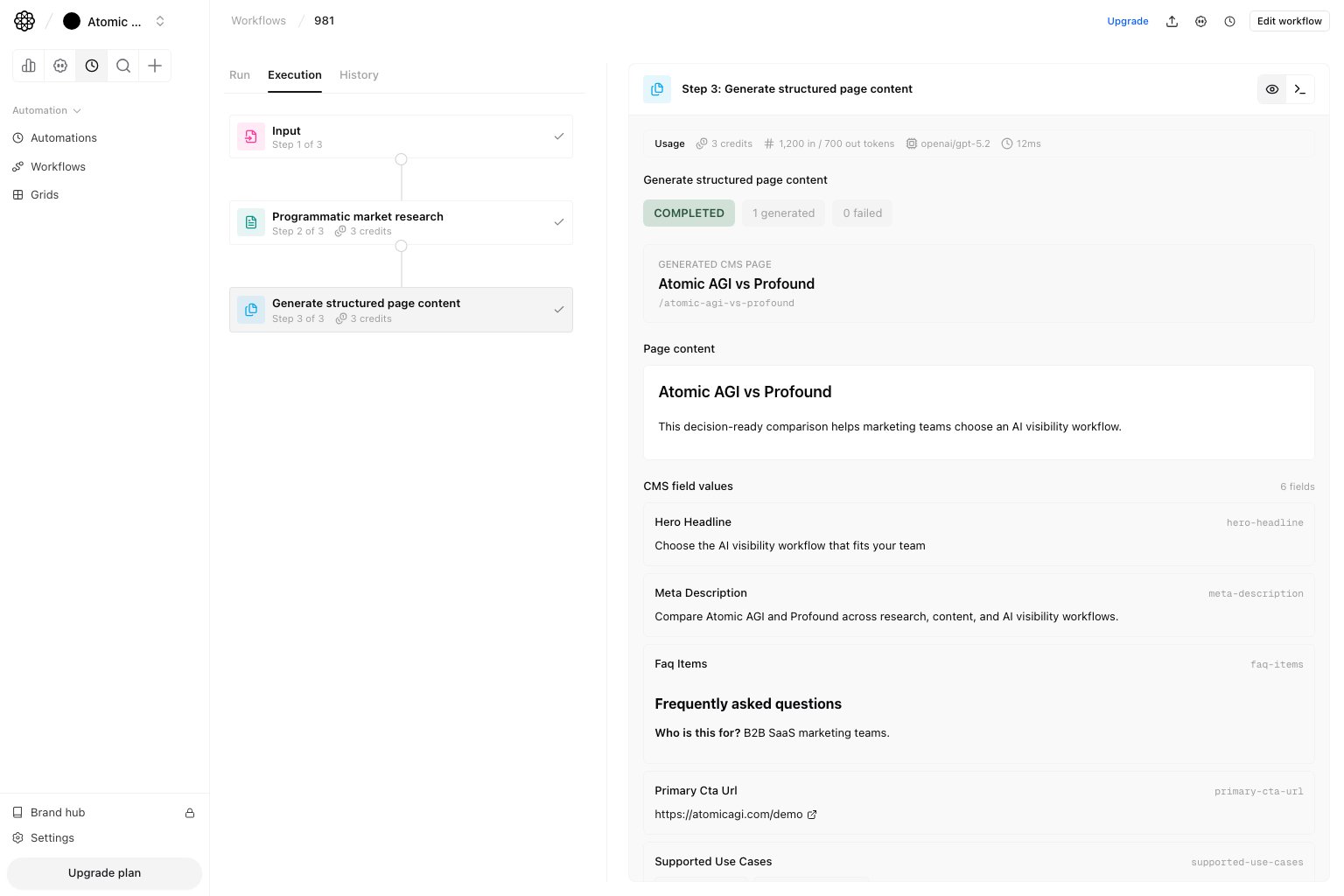Click the openai/gpt-5.2 model label
Viewport: 1344px width, 896px height.
tap(948, 143)
